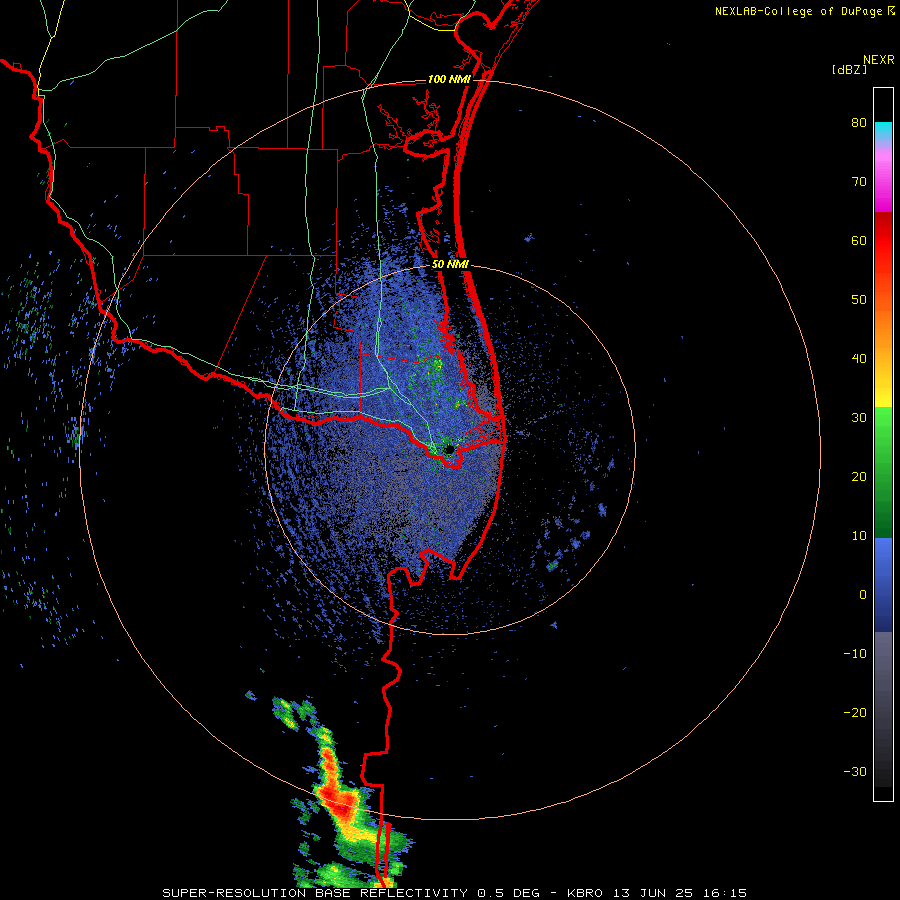Click the 20 value on dBZ scale

point(859,477)
